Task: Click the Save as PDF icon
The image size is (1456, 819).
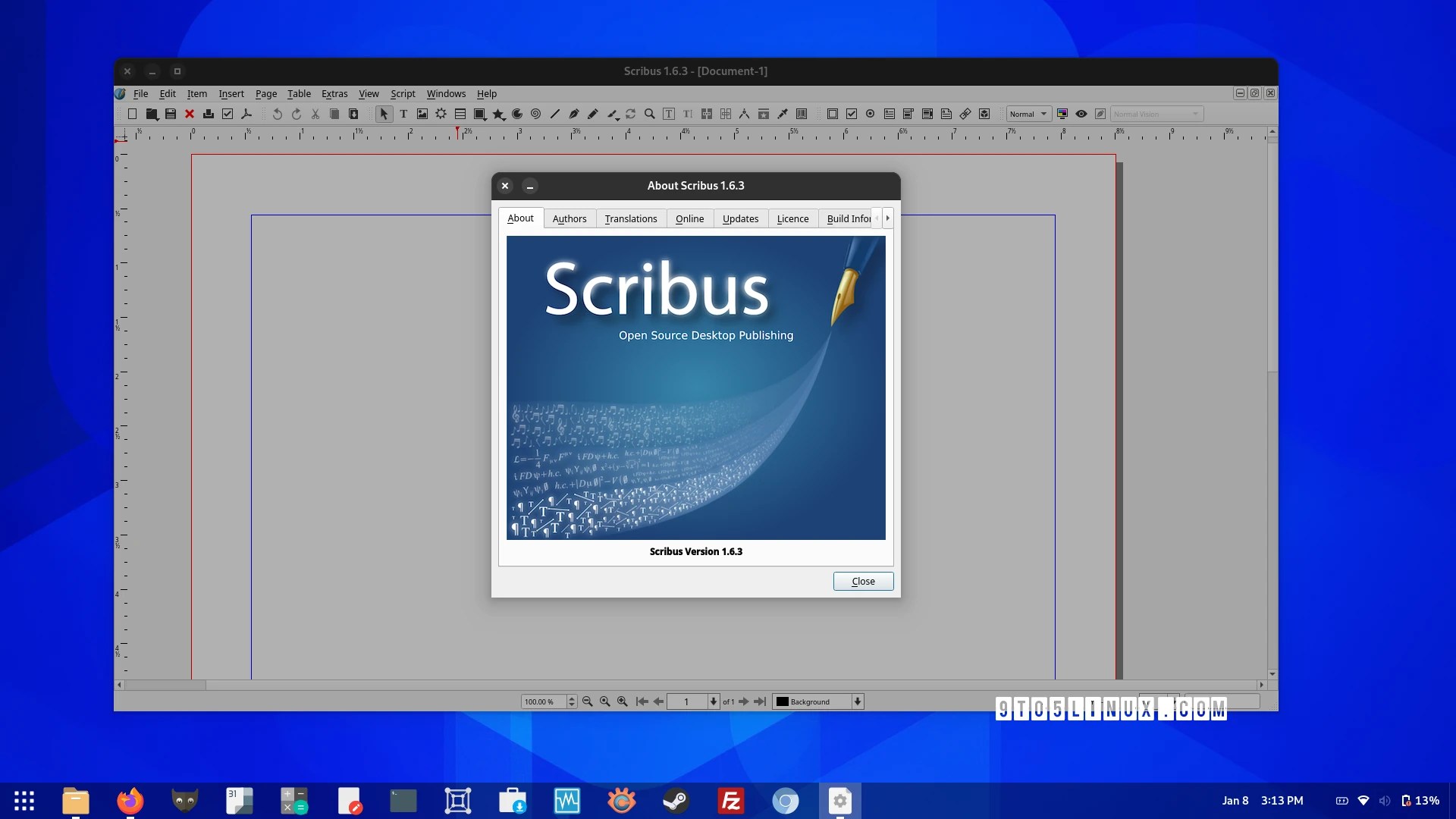Action: click(x=246, y=114)
